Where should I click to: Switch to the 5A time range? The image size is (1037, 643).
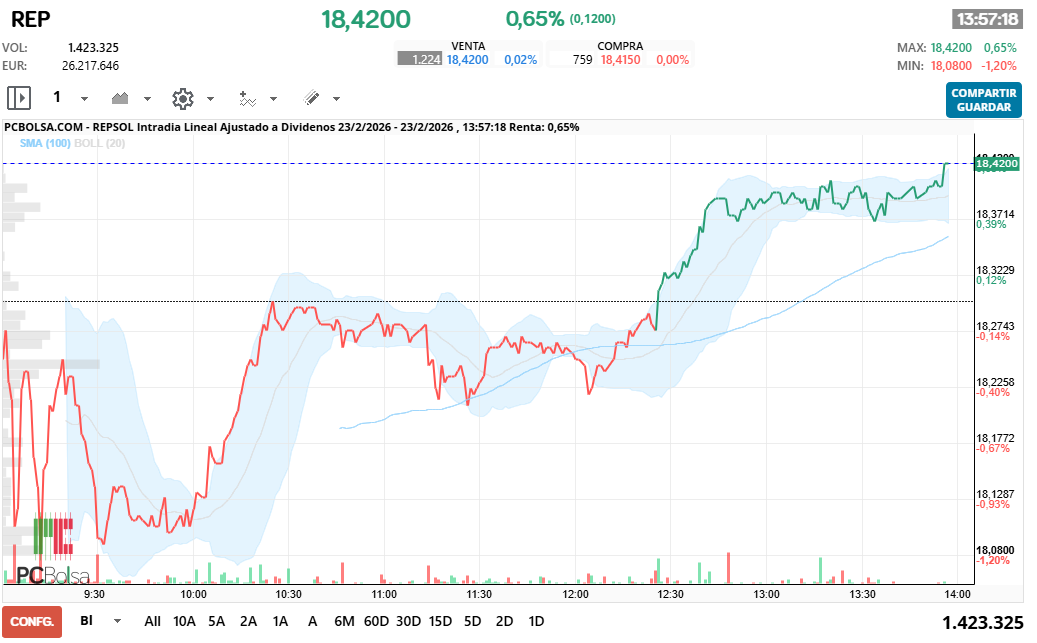[x=217, y=621]
